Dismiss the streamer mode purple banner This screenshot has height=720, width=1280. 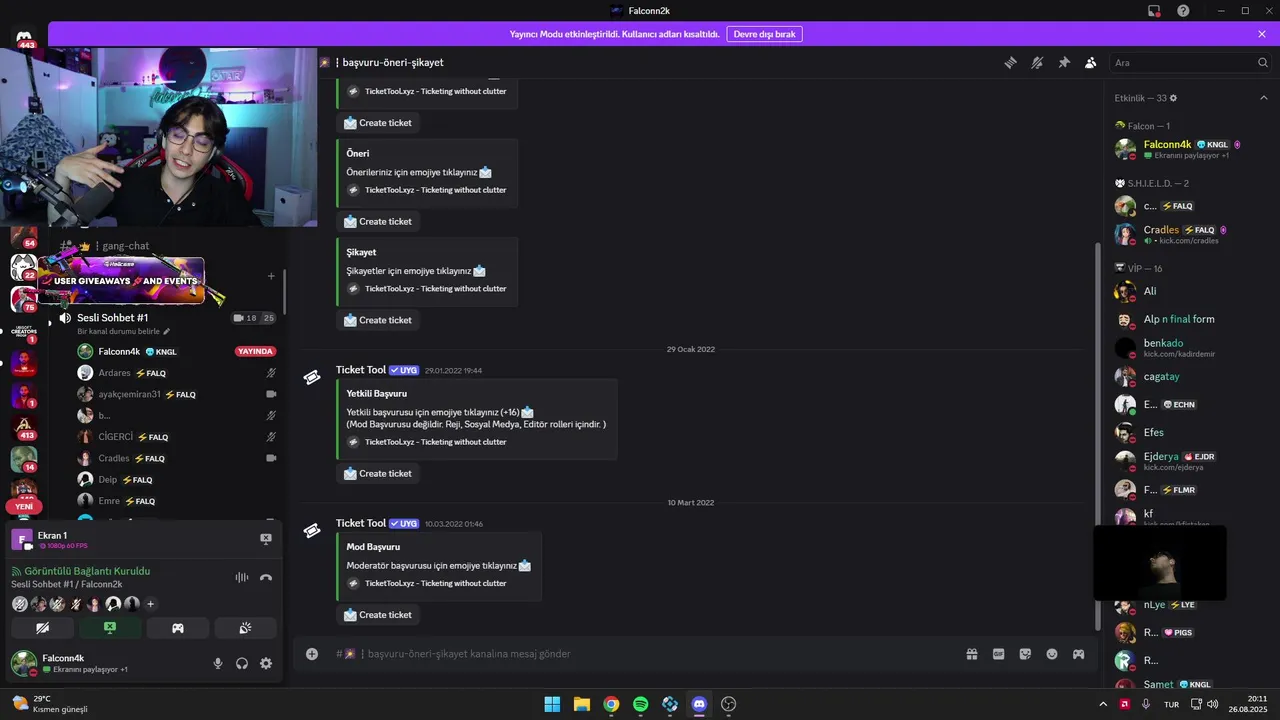point(1262,34)
